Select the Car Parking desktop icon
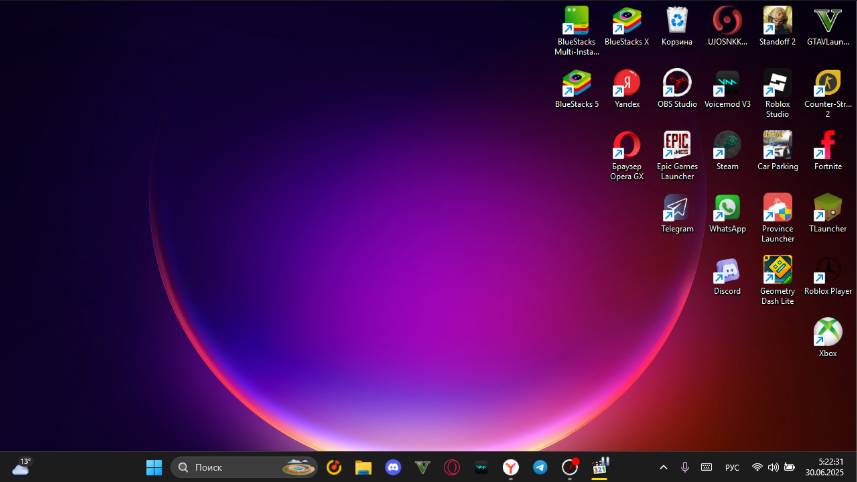857x482 pixels. click(778, 151)
